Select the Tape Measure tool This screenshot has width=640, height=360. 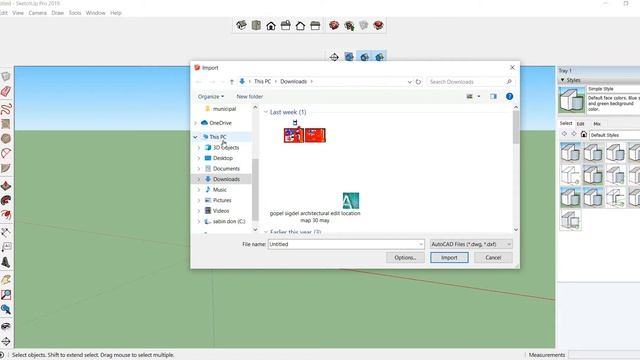click(6, 232)
